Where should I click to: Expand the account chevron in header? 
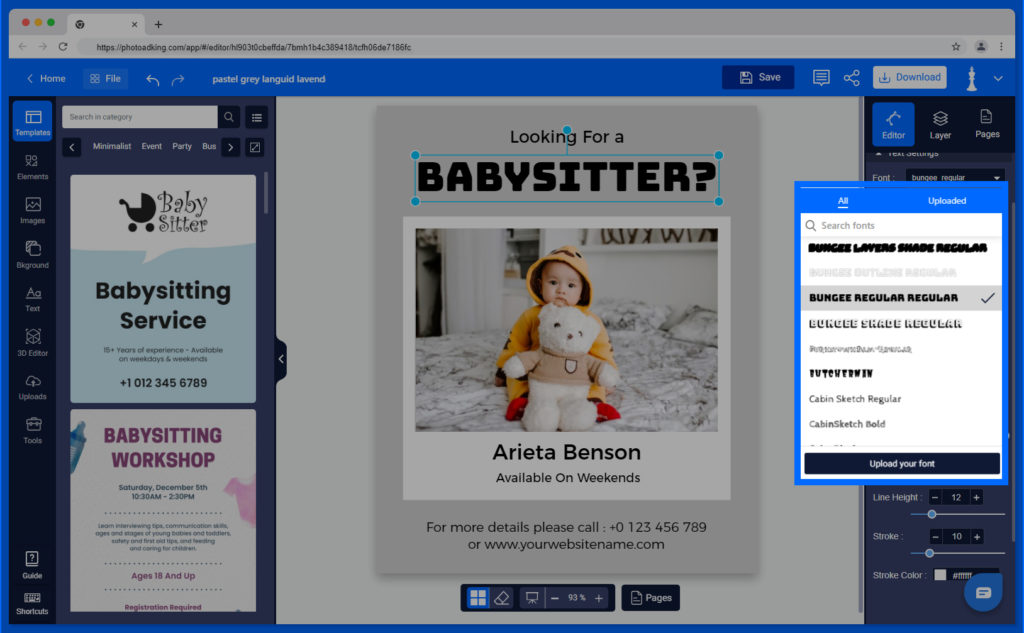click(x=998, y=78)
